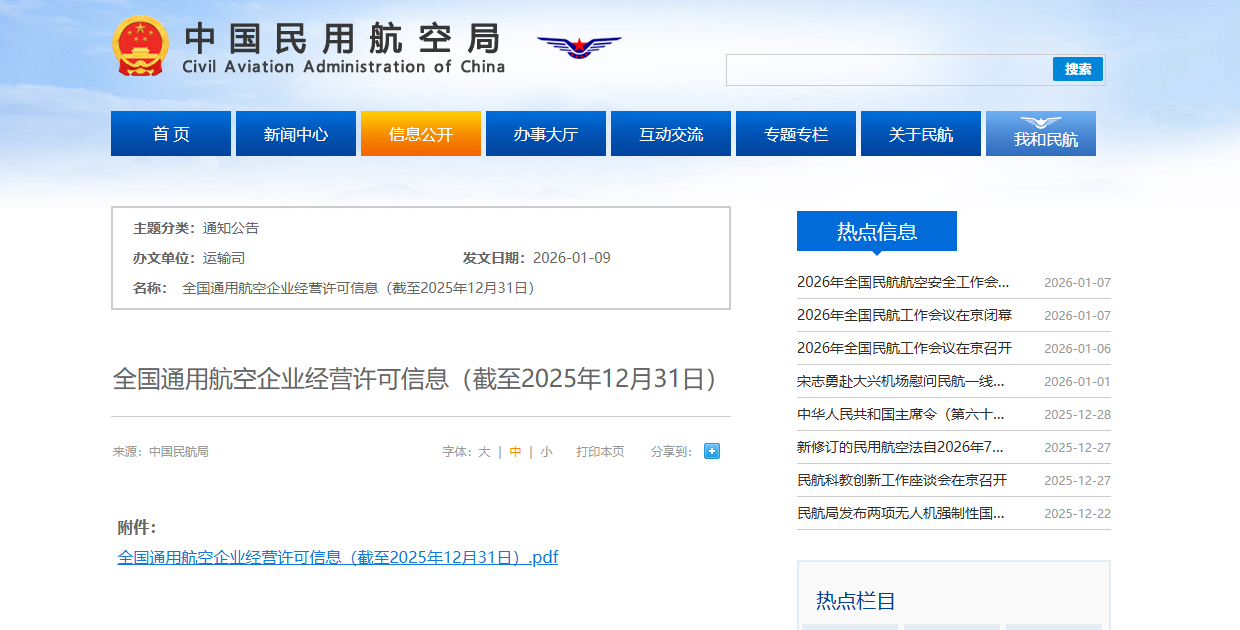The width and height of the screenshot is (1240, 630).
Task: Open 2026年全国民航工作会议在京闭幕 news link
Action: tap(904, 315)
